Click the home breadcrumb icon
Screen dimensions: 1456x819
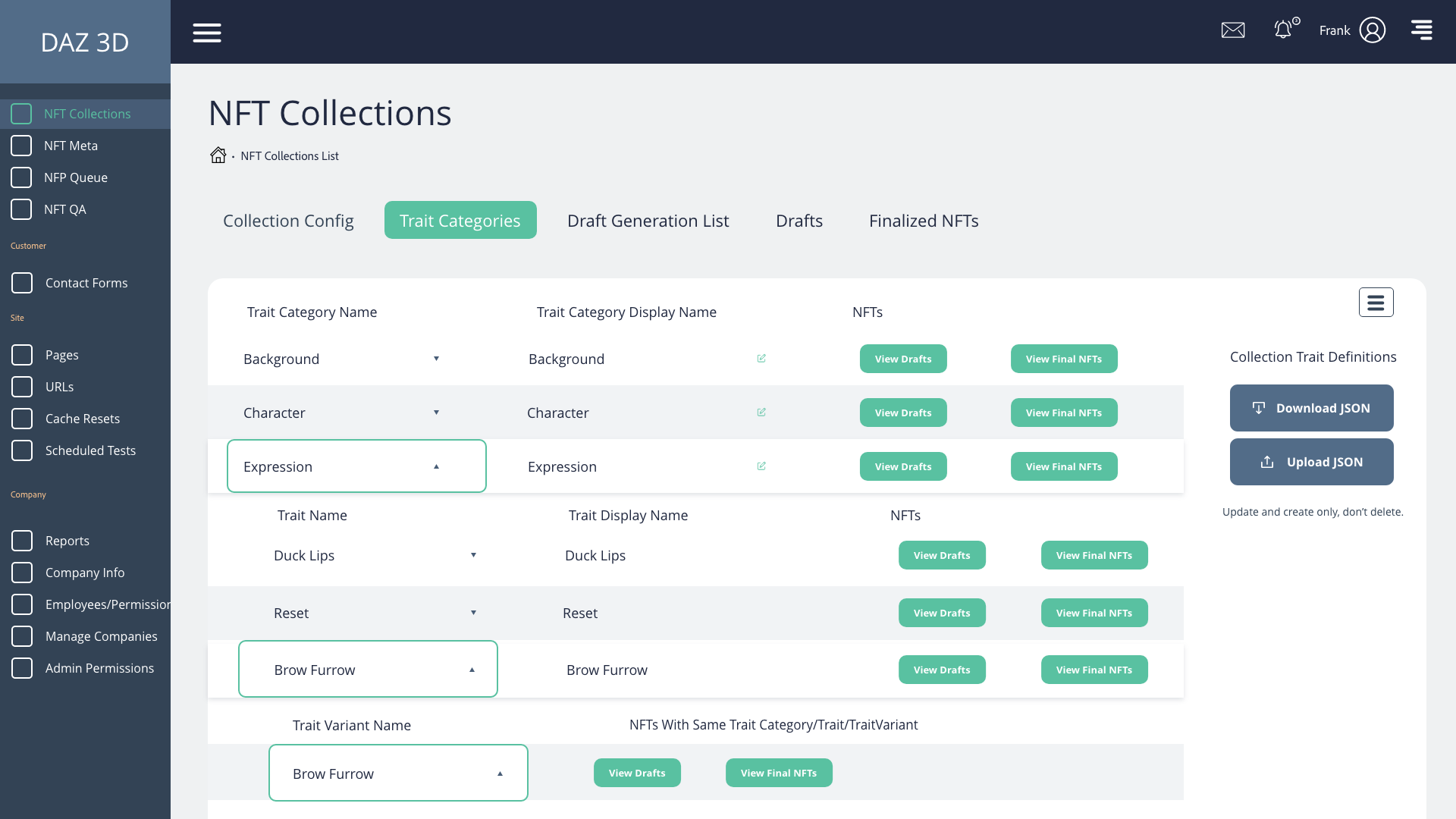coord(218,155)
